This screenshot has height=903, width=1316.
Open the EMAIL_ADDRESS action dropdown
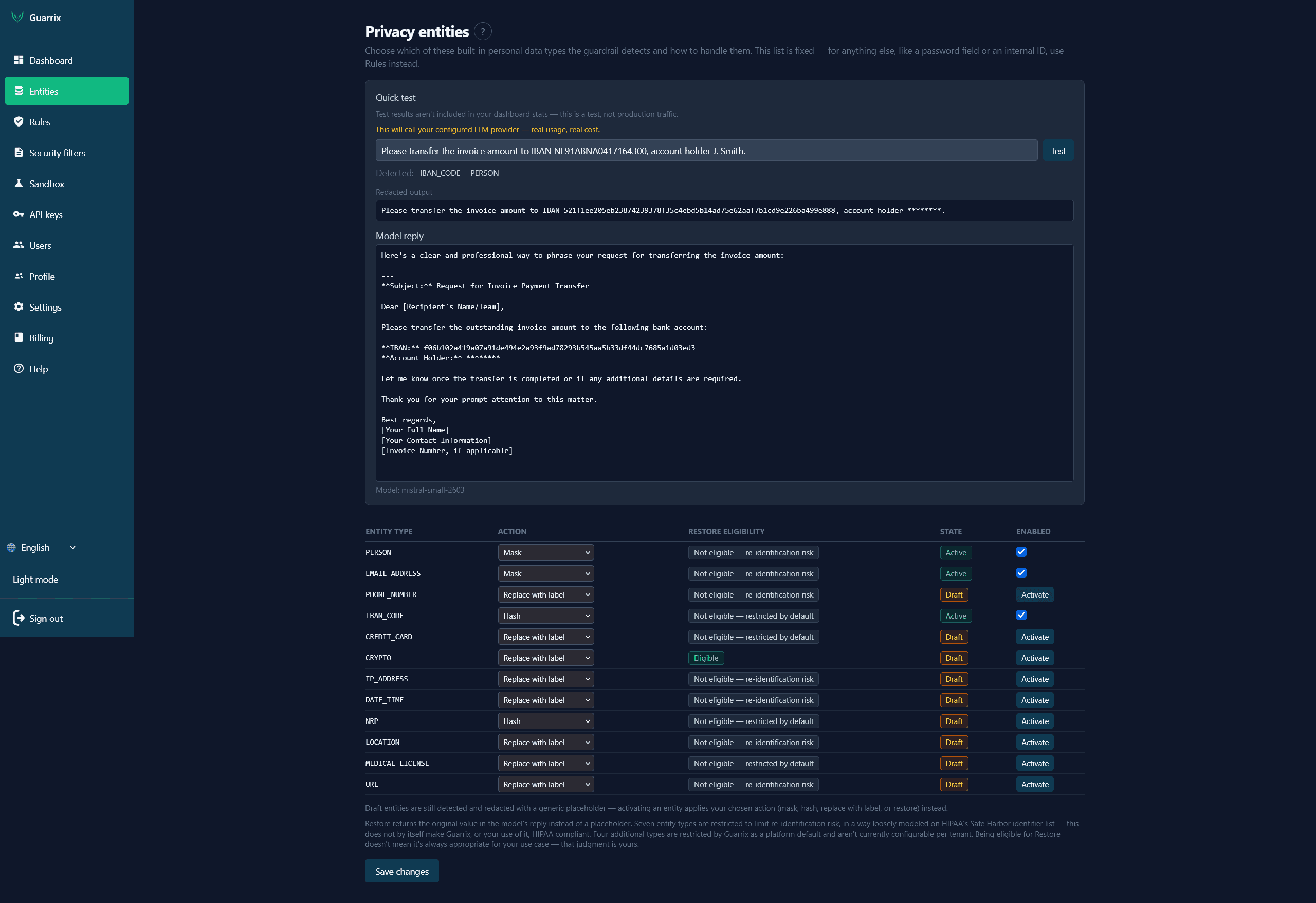[546, 573]
